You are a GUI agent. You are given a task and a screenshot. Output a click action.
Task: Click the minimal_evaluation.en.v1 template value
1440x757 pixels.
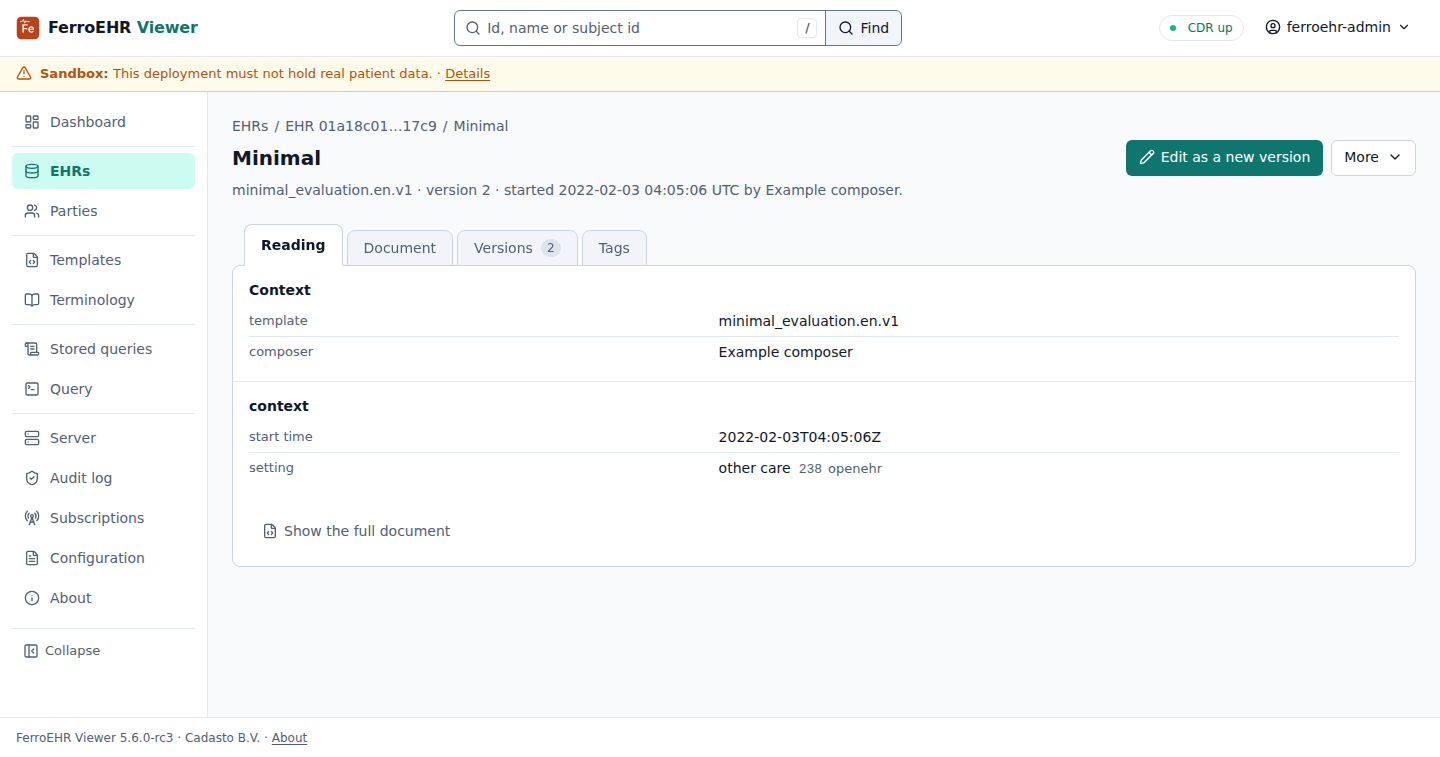tap(808, 321)
